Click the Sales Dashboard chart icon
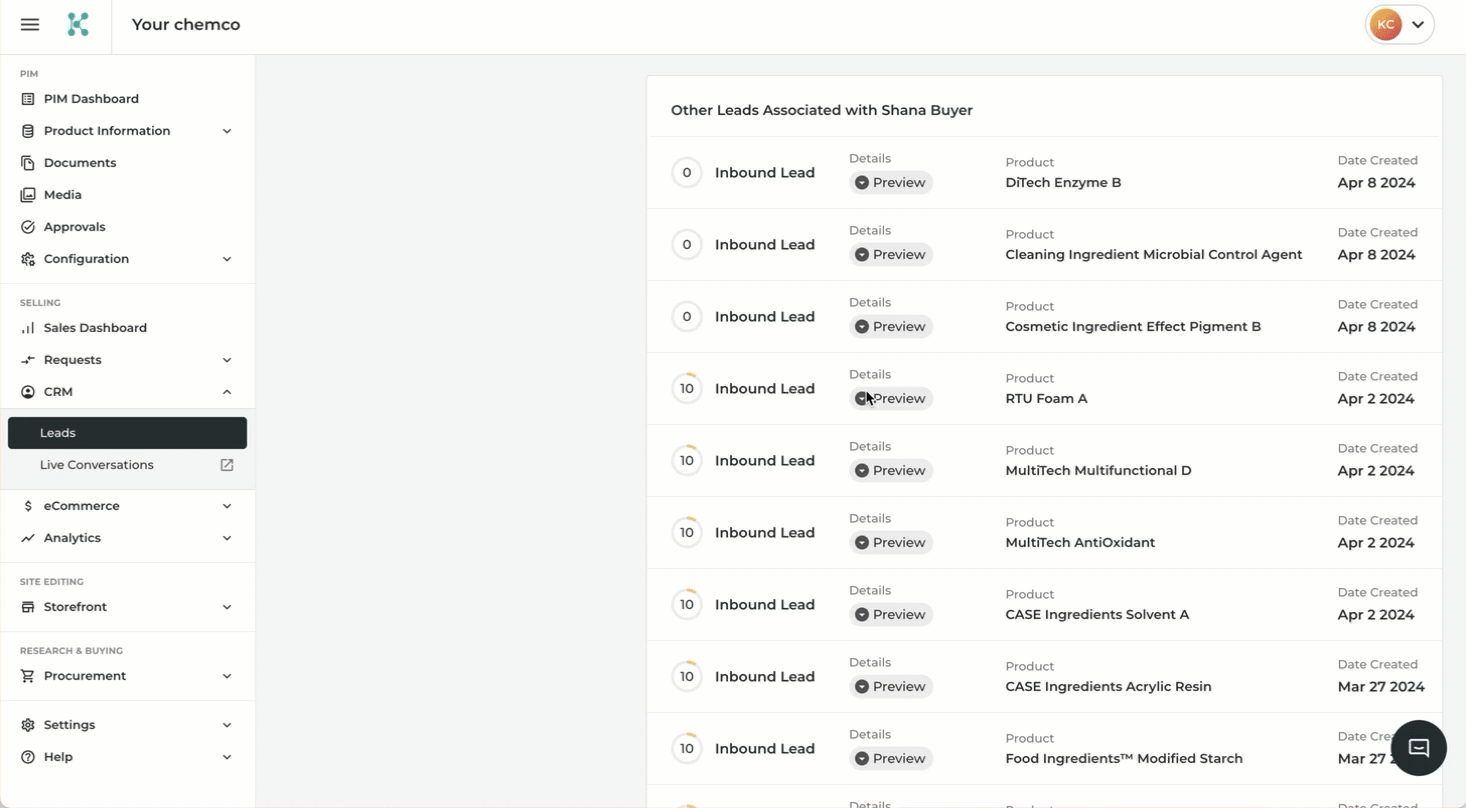 (x=28, y=328)
